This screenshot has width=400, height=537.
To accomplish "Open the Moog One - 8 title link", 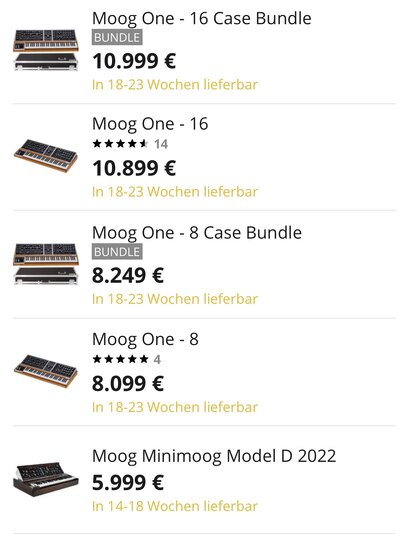I will point(145,339).
